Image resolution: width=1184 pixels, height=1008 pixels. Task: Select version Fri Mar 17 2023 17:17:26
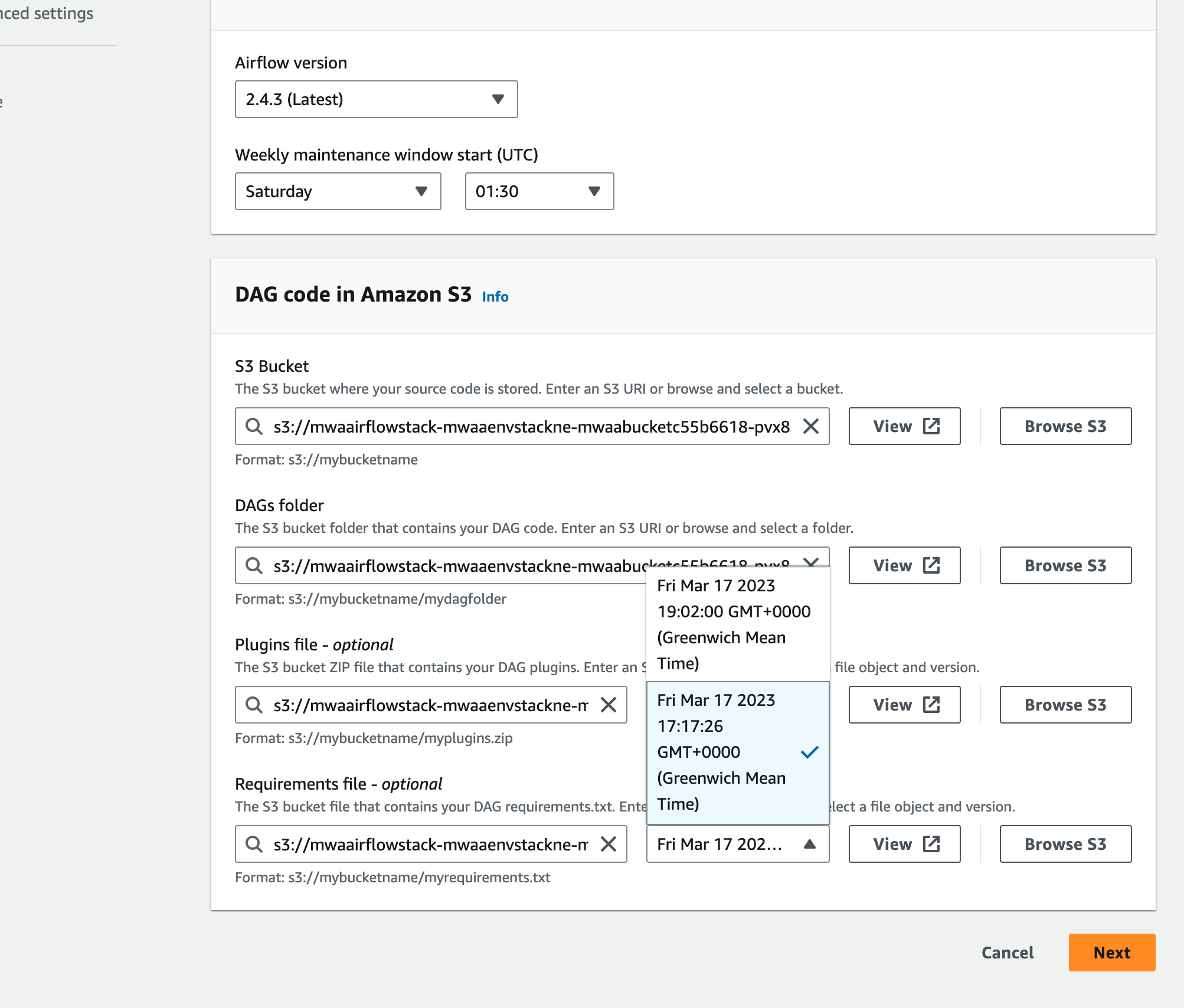tap(738, 752)
